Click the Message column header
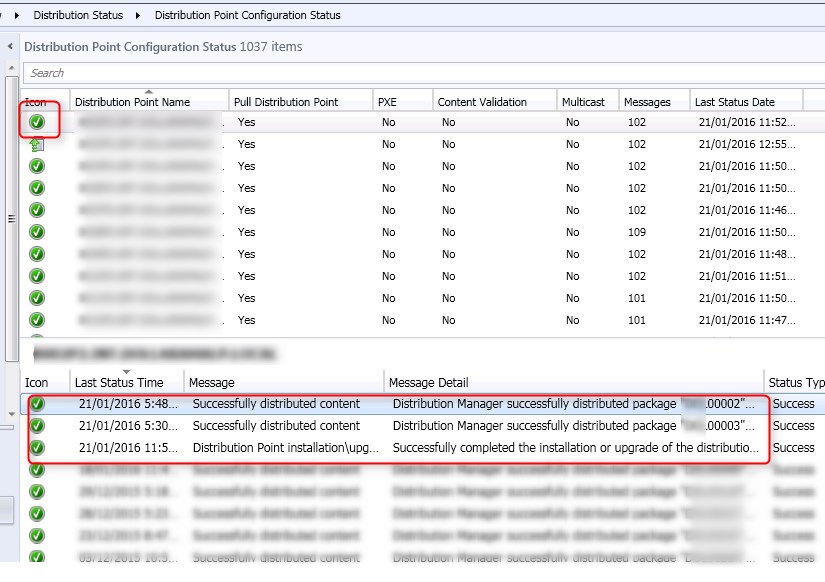 pos(284,383)
